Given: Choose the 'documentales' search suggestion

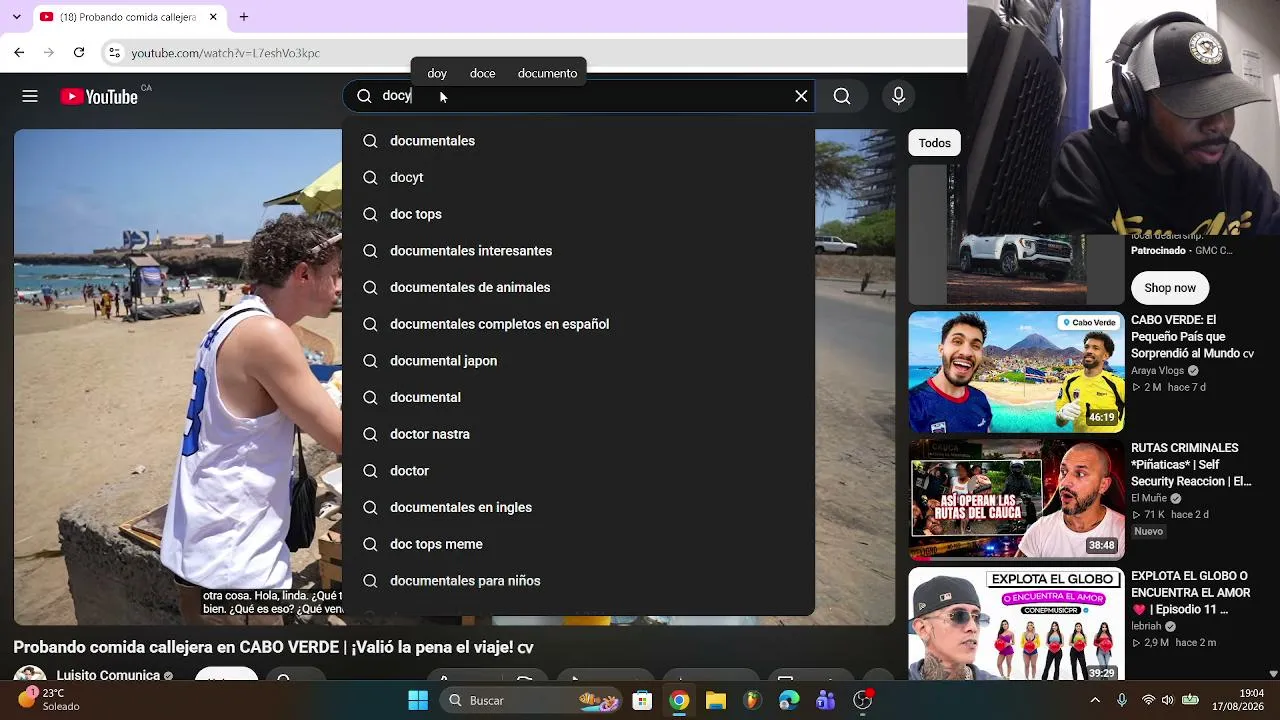Looking at the screenshot, I should 578,141.
